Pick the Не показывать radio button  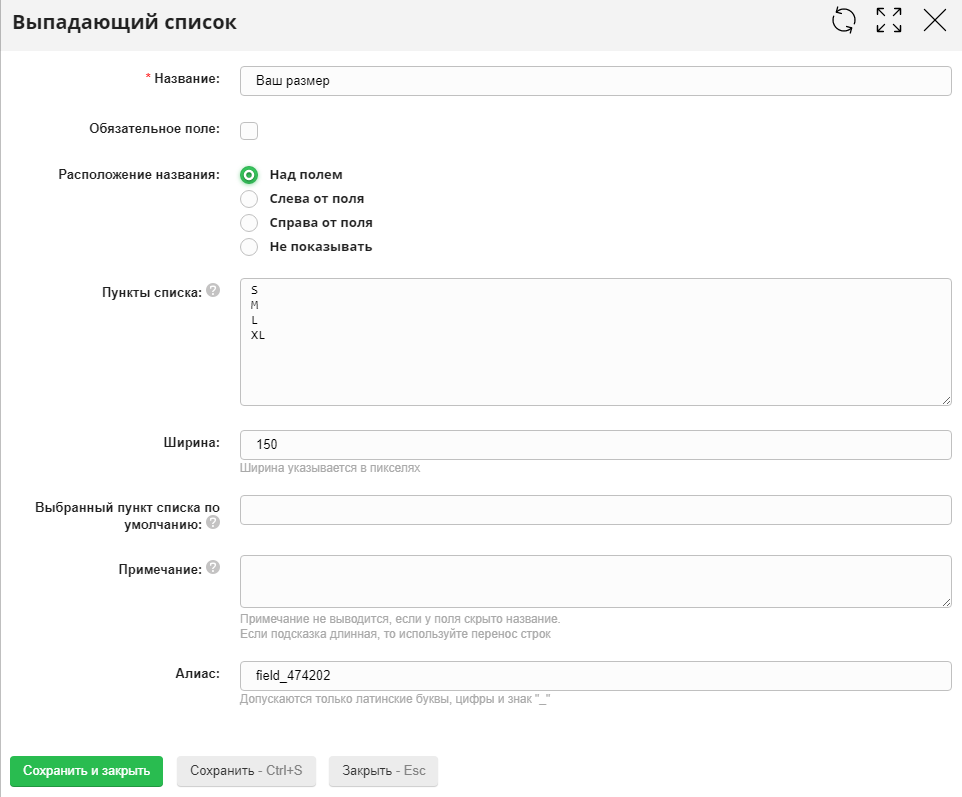click(x=249, y=247)
